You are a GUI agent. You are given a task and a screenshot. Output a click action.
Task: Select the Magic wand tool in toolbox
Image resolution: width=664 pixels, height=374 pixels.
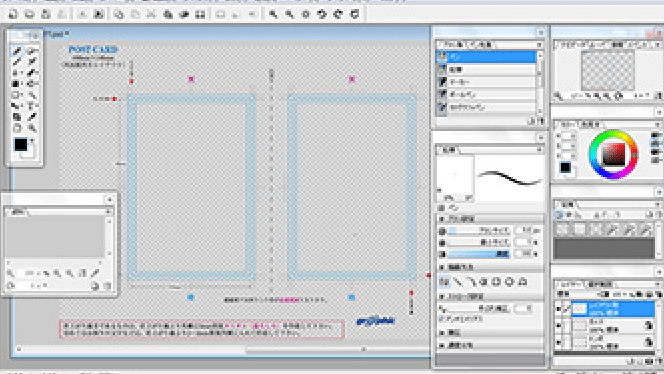[32, 95]
